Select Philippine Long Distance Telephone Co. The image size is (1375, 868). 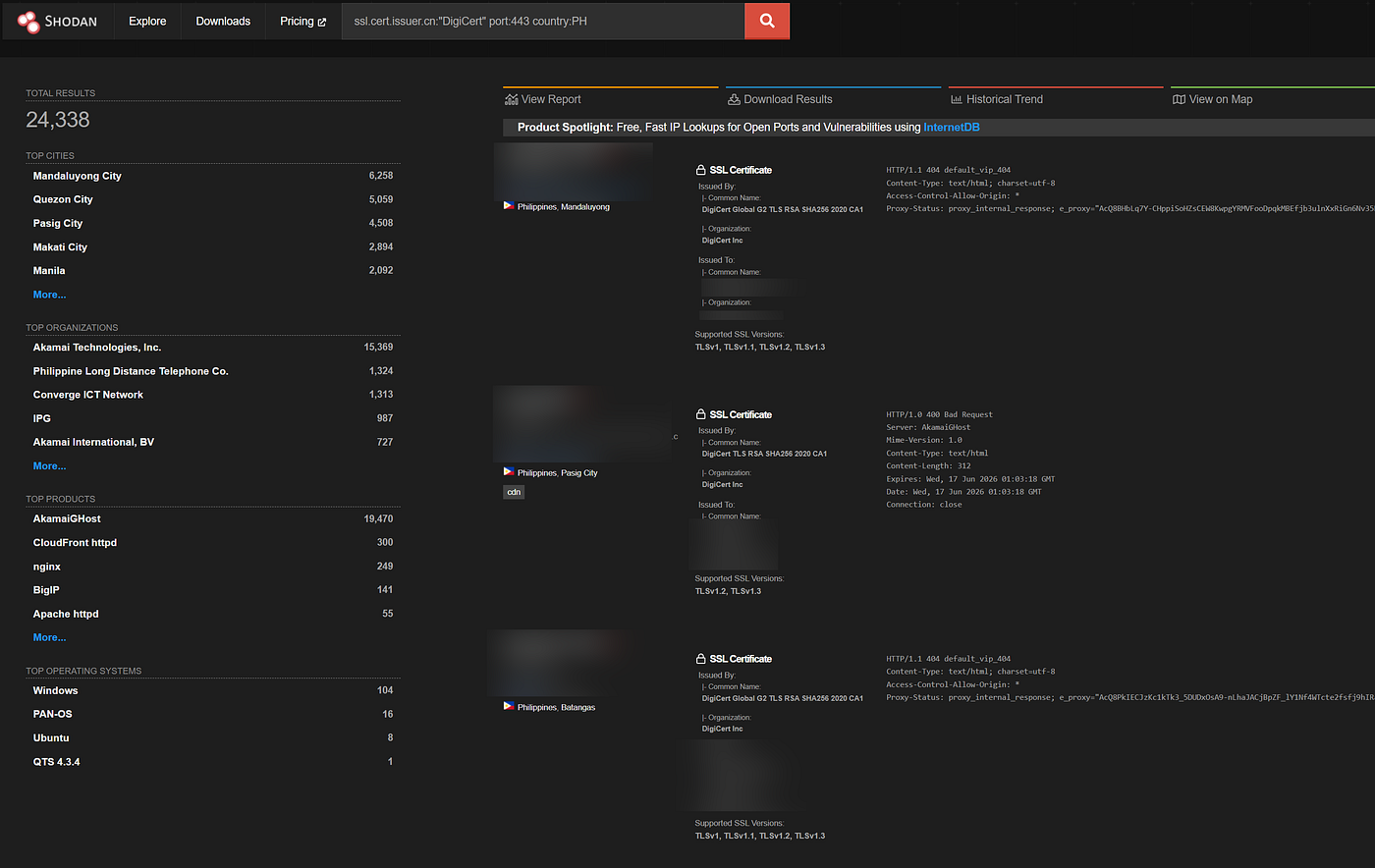tap(131, 371)
